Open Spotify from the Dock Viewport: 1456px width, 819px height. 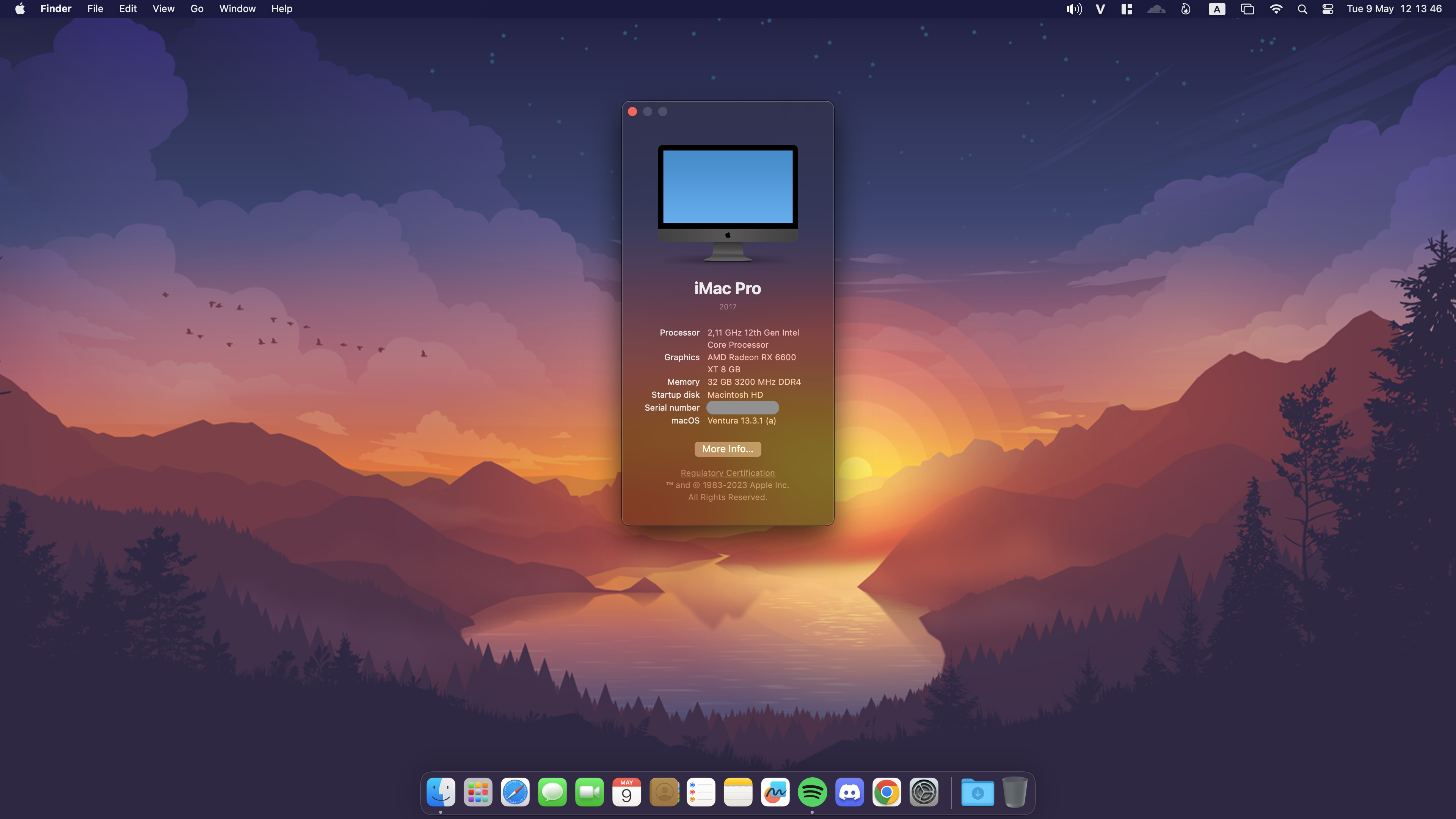tap(812, 792)
